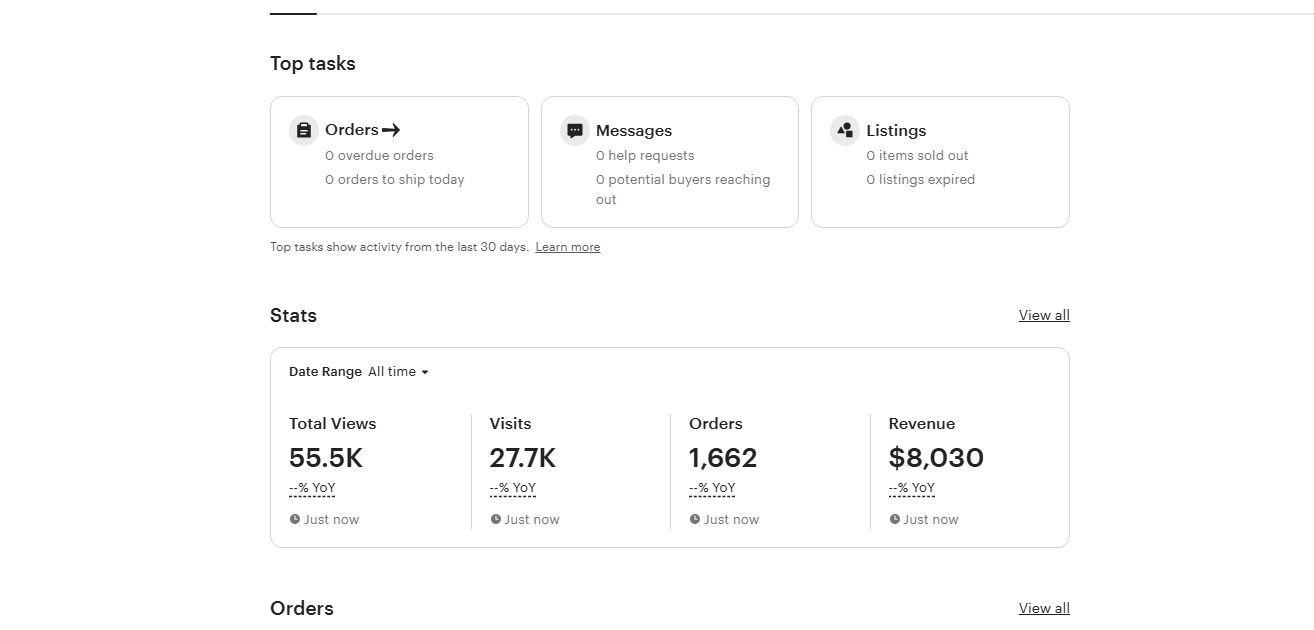Open the Listings task card
Viewport: 1314px width, 630px height.
click(940, 162)
